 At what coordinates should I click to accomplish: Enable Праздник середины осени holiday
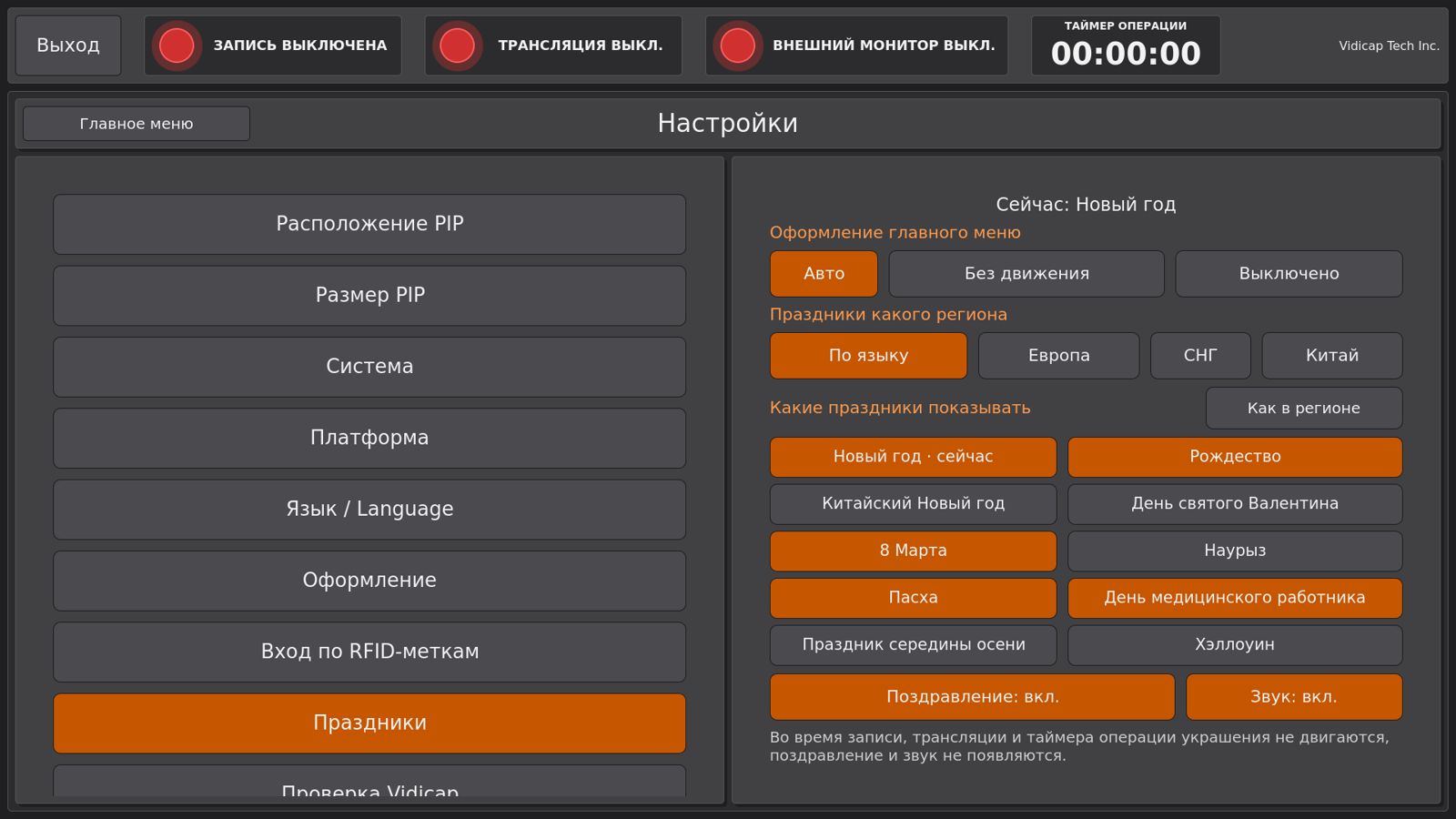click(x=913, y=645)
